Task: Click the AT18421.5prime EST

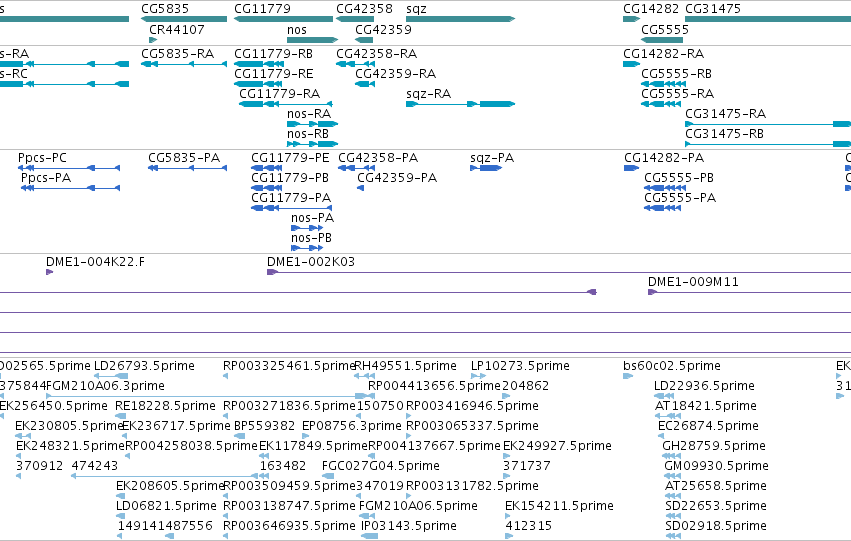Action: pyautogui.click(x=668, y=416)
